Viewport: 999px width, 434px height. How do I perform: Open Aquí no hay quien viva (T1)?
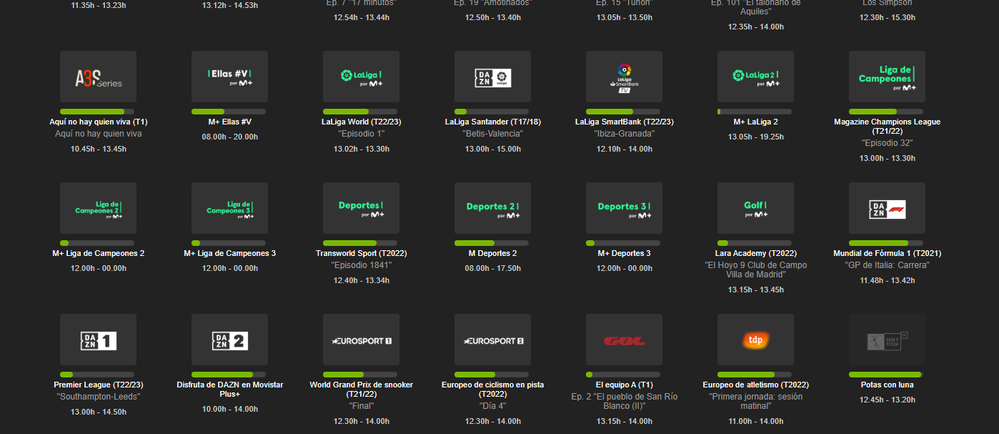[x=98, y=122]
